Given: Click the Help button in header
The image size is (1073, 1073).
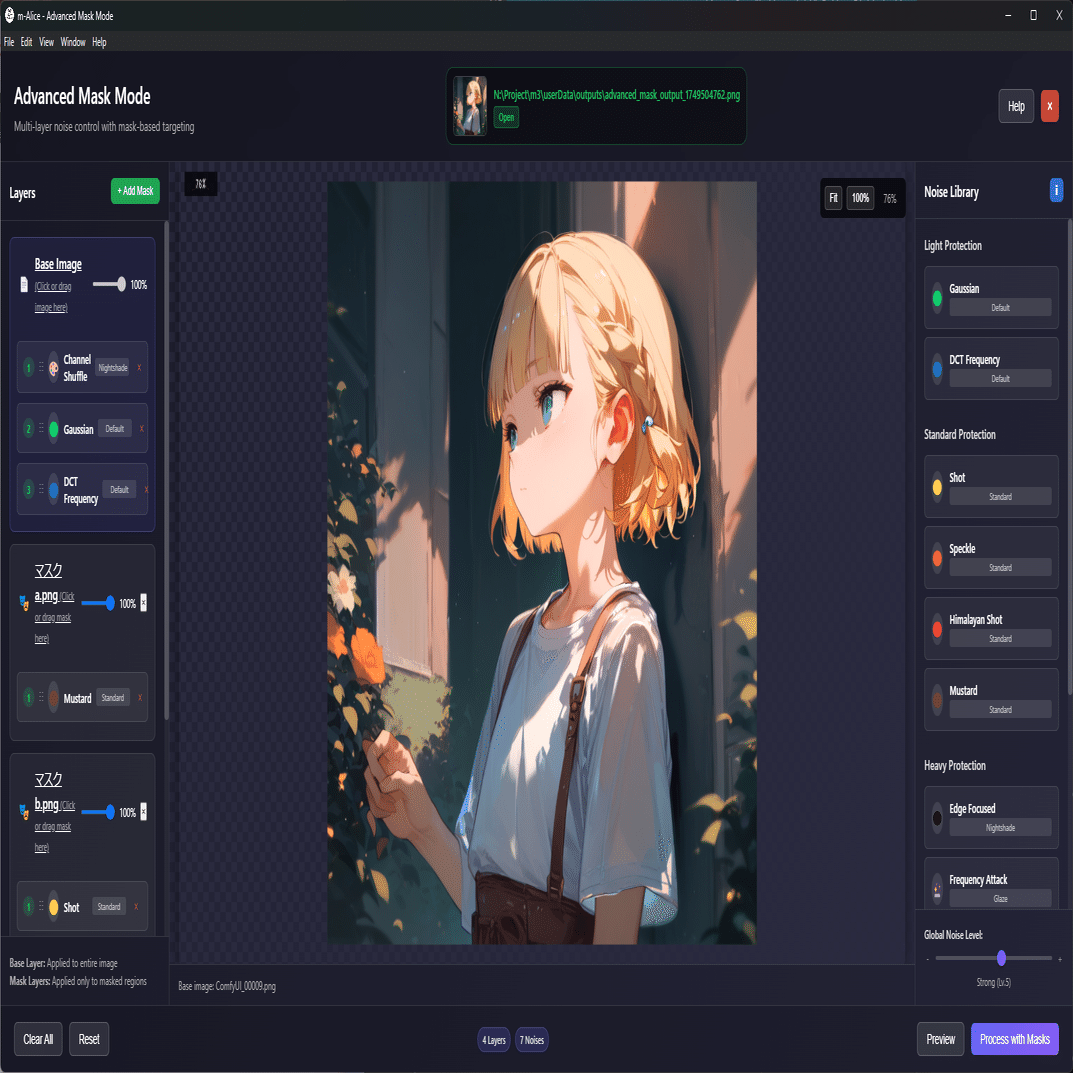Looking at the screenshot, I should 1016,106.
